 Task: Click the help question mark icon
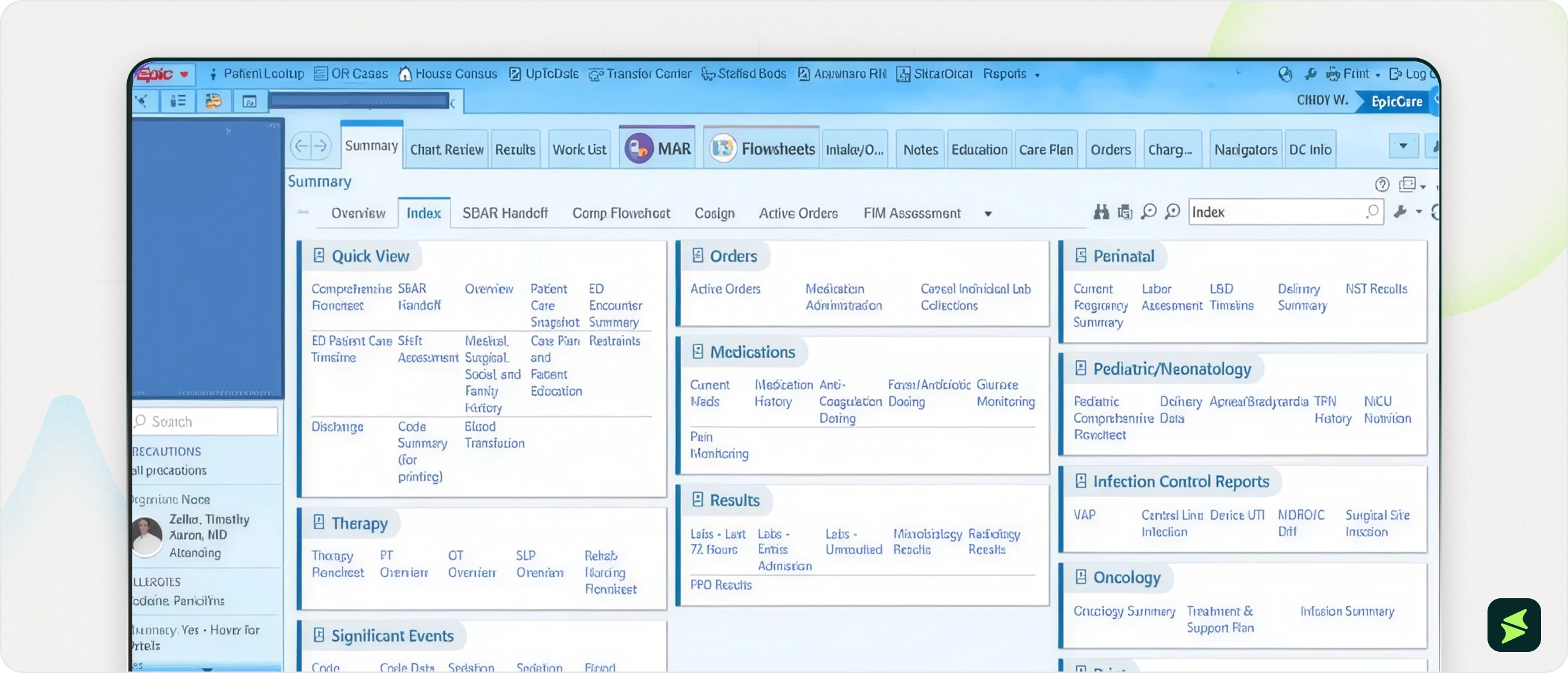(1382, 185)
